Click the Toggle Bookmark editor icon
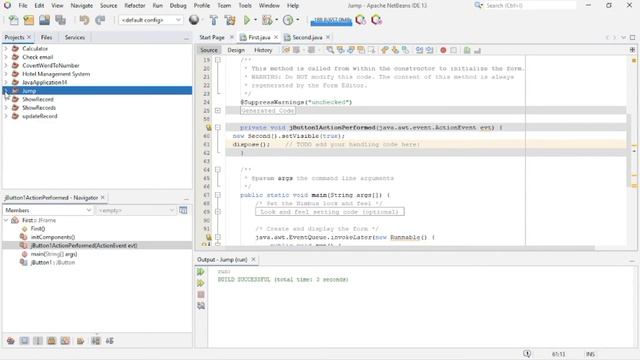Image resolution: width=640 pixels, height=360 pixels. coord(405,50)
